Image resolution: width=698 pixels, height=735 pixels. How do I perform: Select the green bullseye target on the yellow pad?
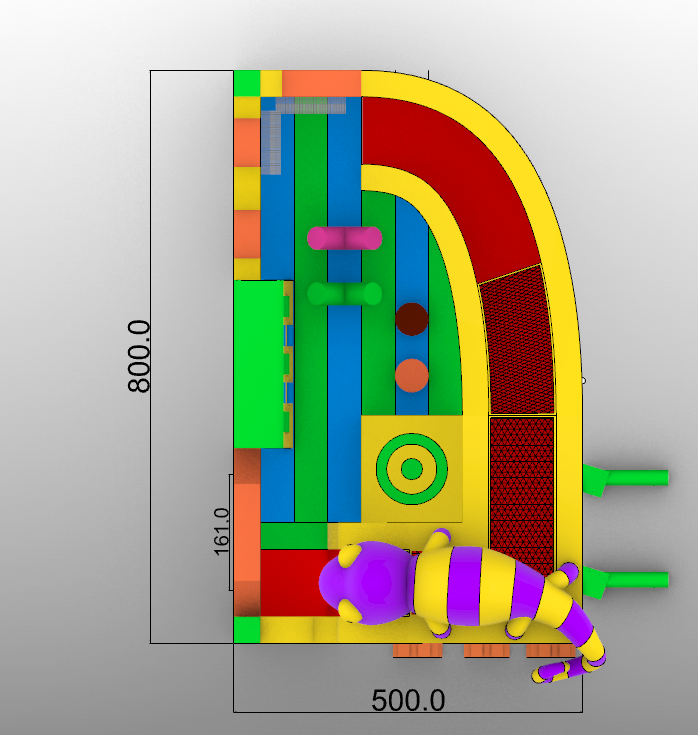412,469
